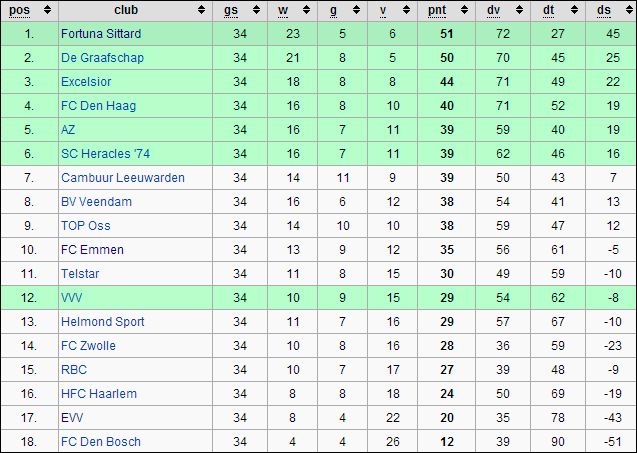
Task: Click the SC Heracles '74 link
Action: pos(106,154)
